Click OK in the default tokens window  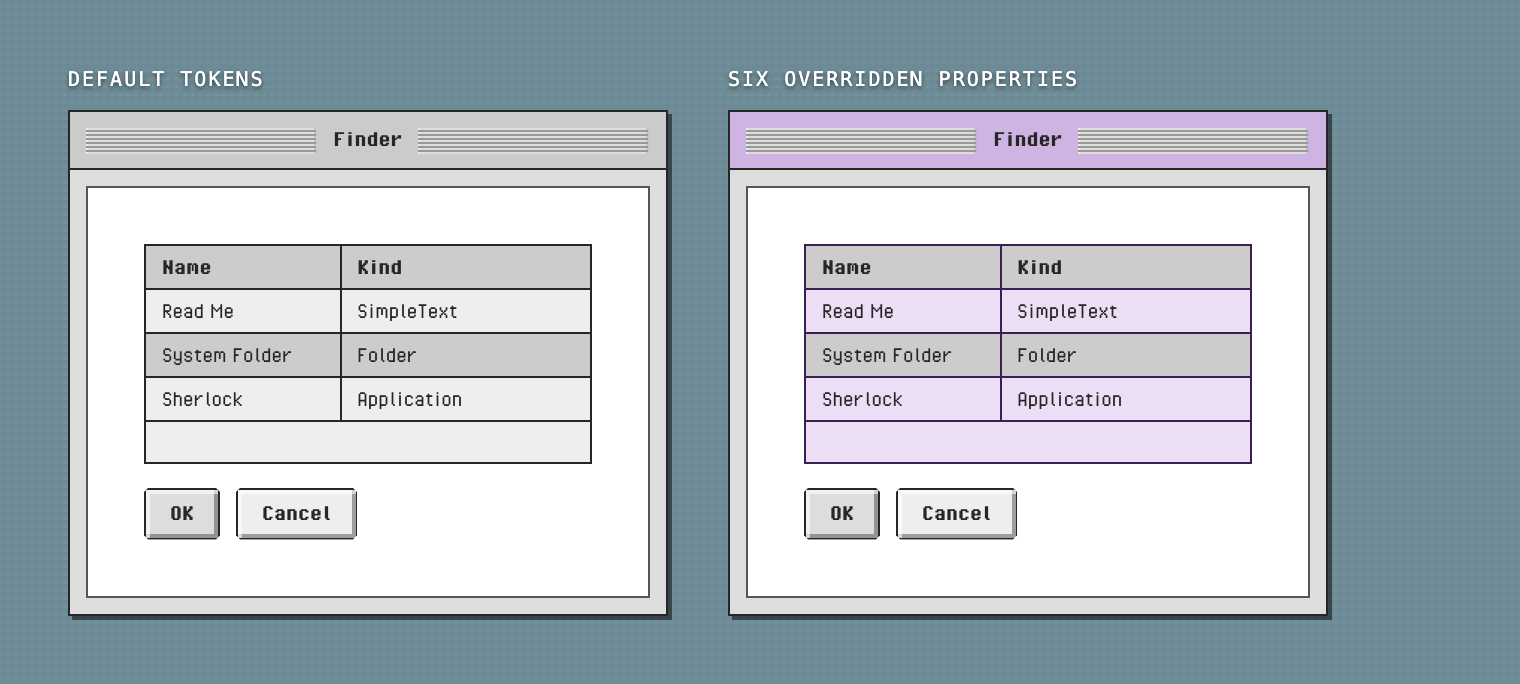[x=182, y=513]
